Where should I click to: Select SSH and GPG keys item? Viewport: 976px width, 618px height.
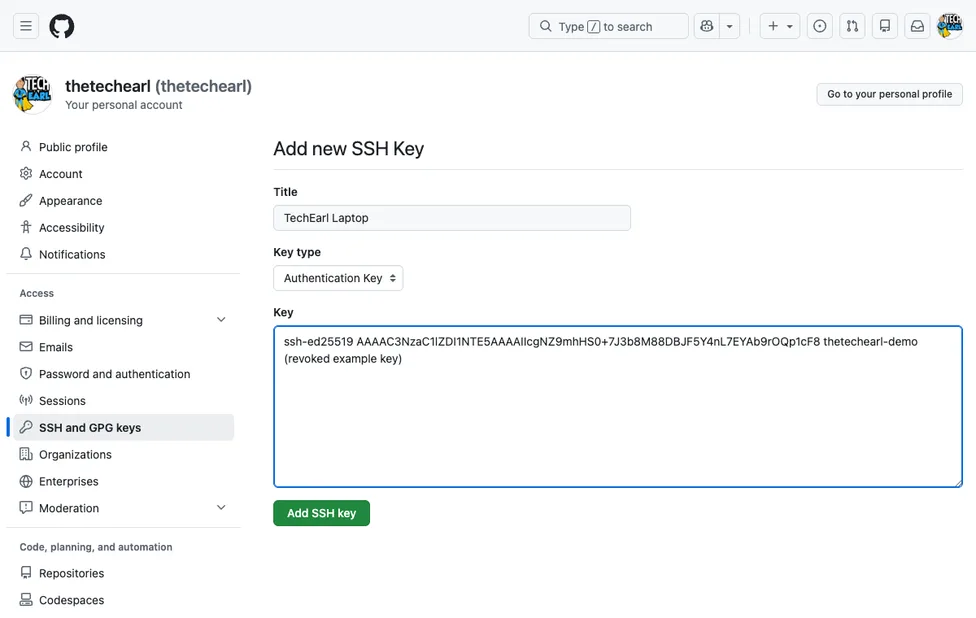123,428
